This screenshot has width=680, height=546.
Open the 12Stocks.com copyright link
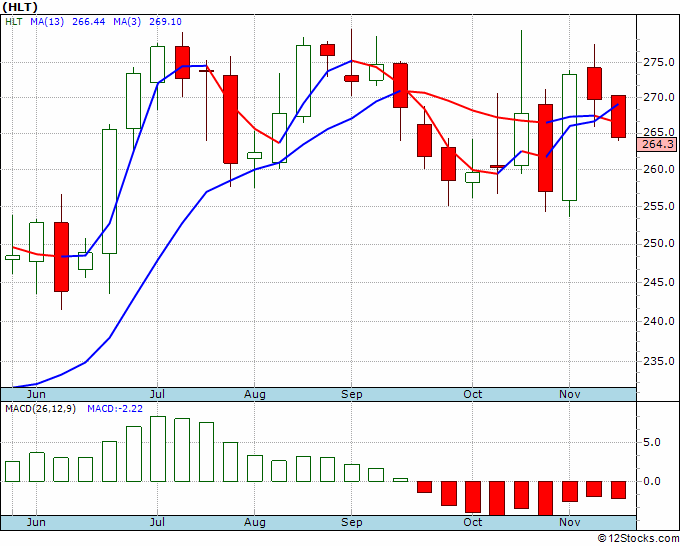tap(638, 539)
